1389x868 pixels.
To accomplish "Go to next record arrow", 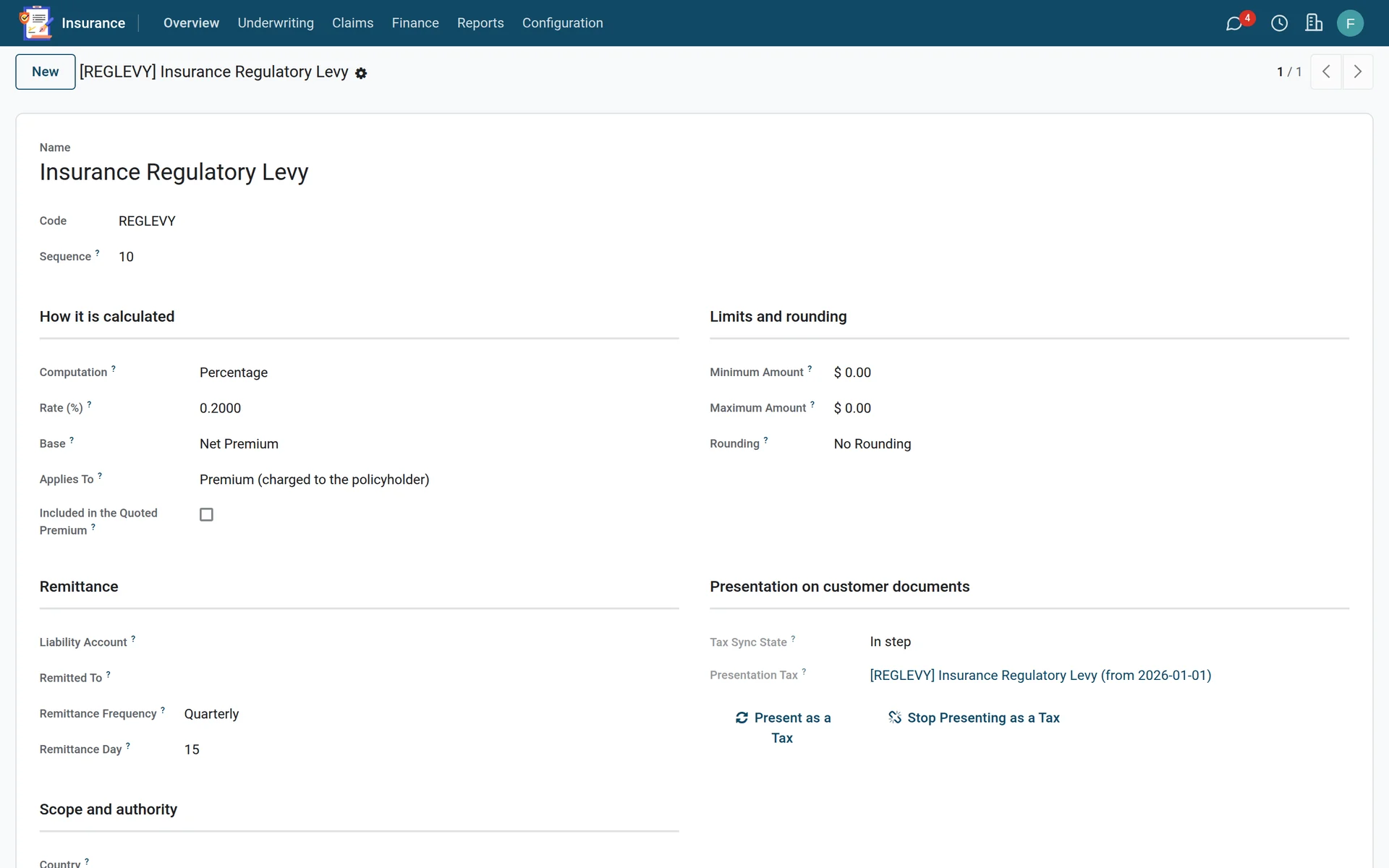I will click(1358, 72).
